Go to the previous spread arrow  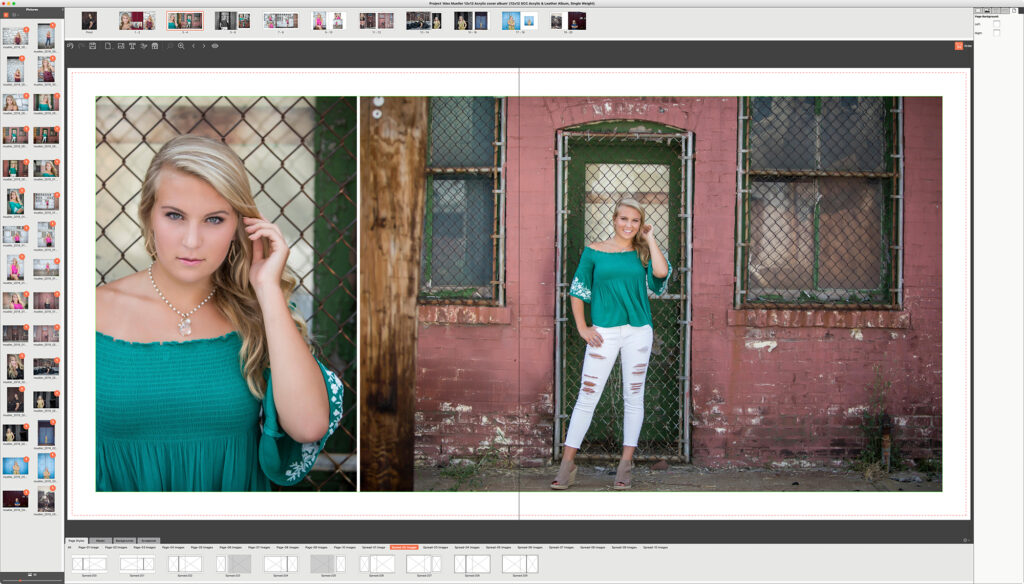193,46
